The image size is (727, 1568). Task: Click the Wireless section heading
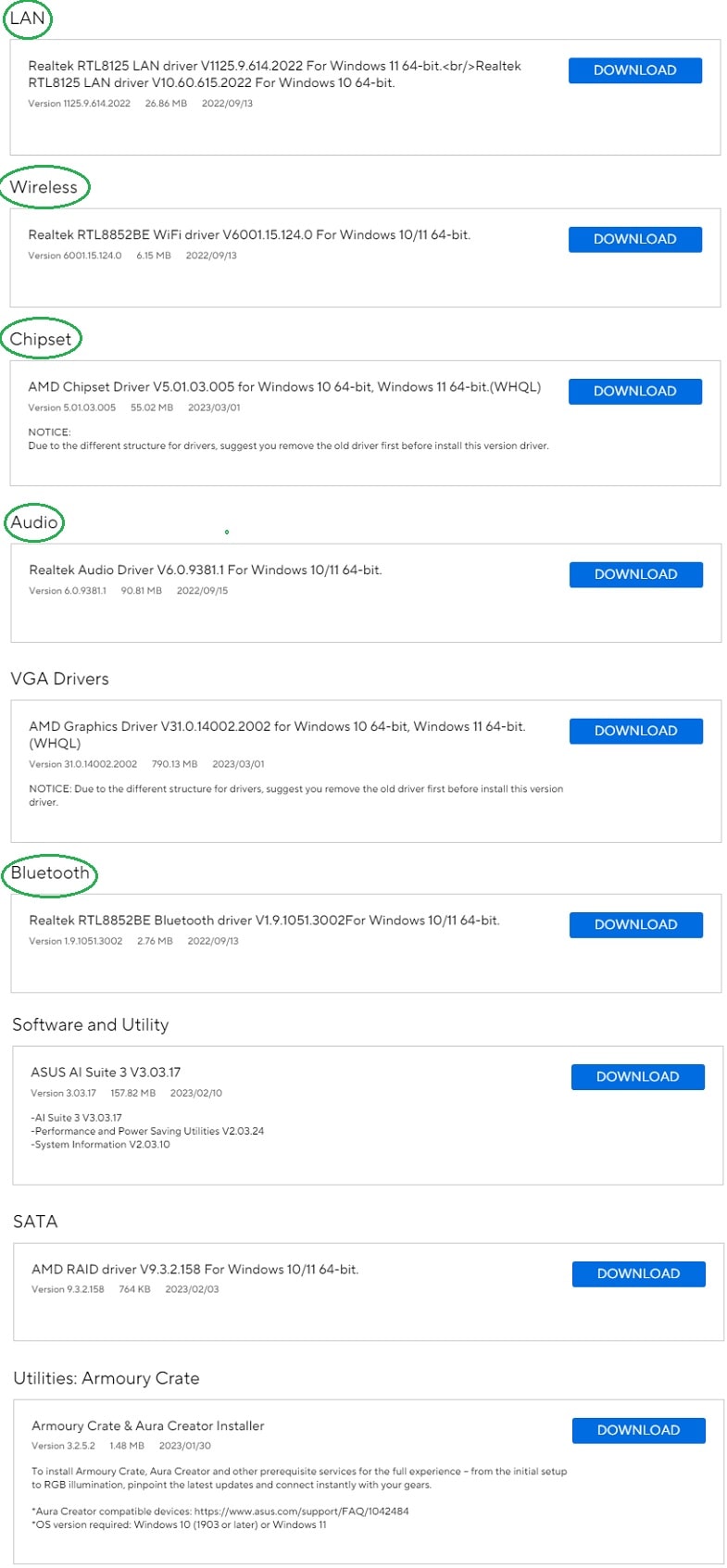pos(44,187)
